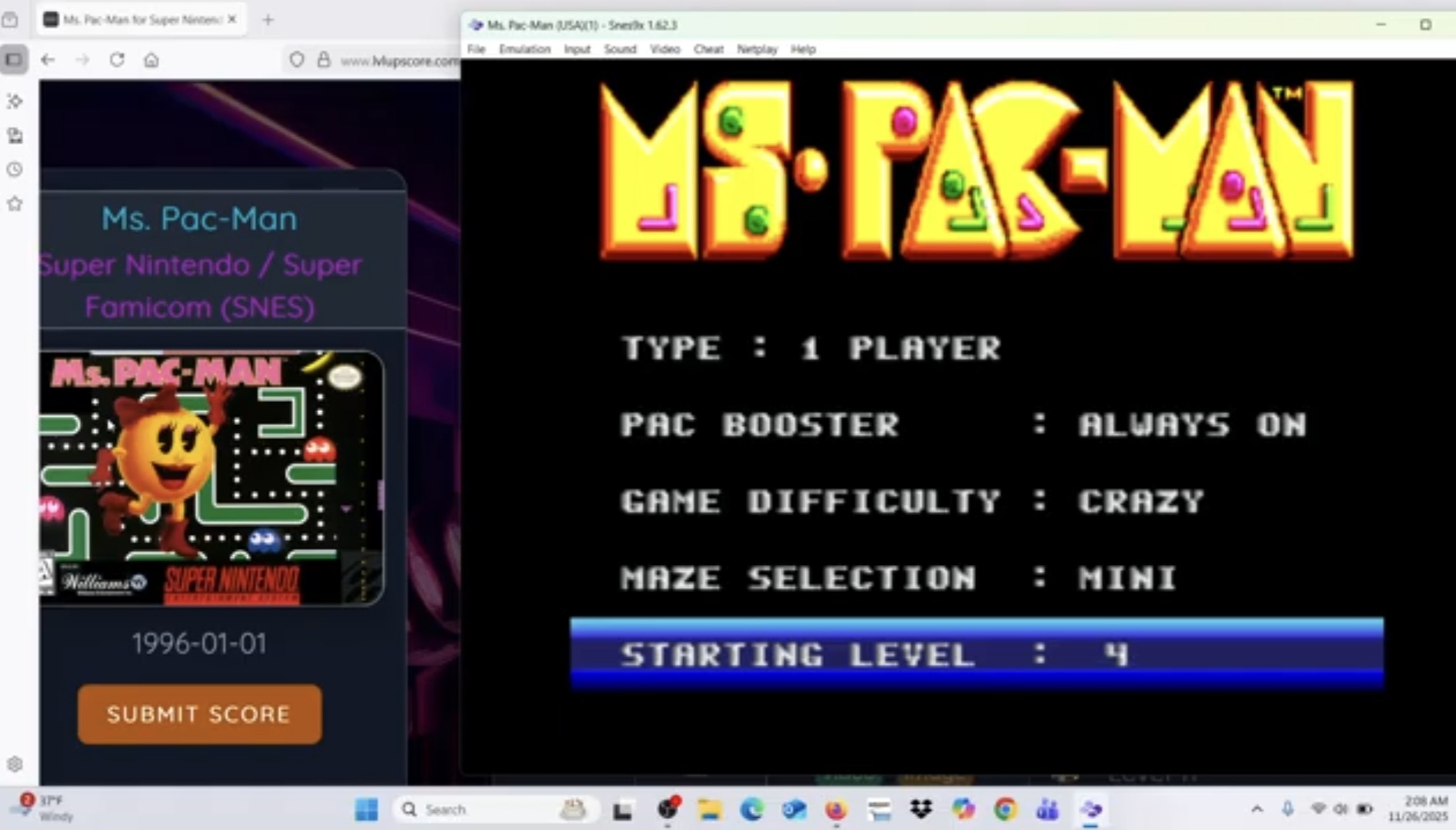Open the Snes9x File menu
Image resolution: width=1456 pixels, height=830 pixels.
pos(477,49)
